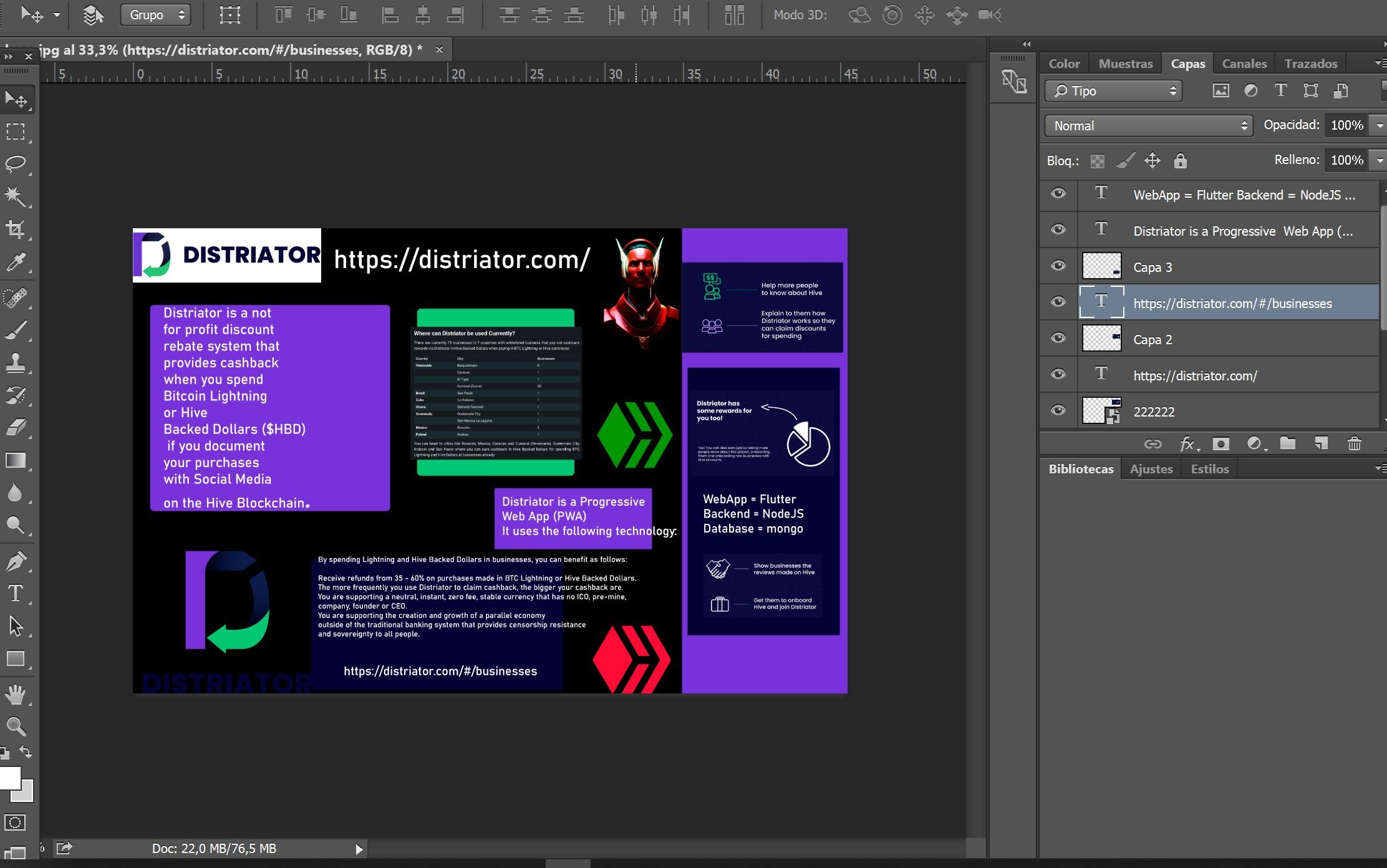Select the Path Selection tool
1387x868 pixels.
[16, 625]
